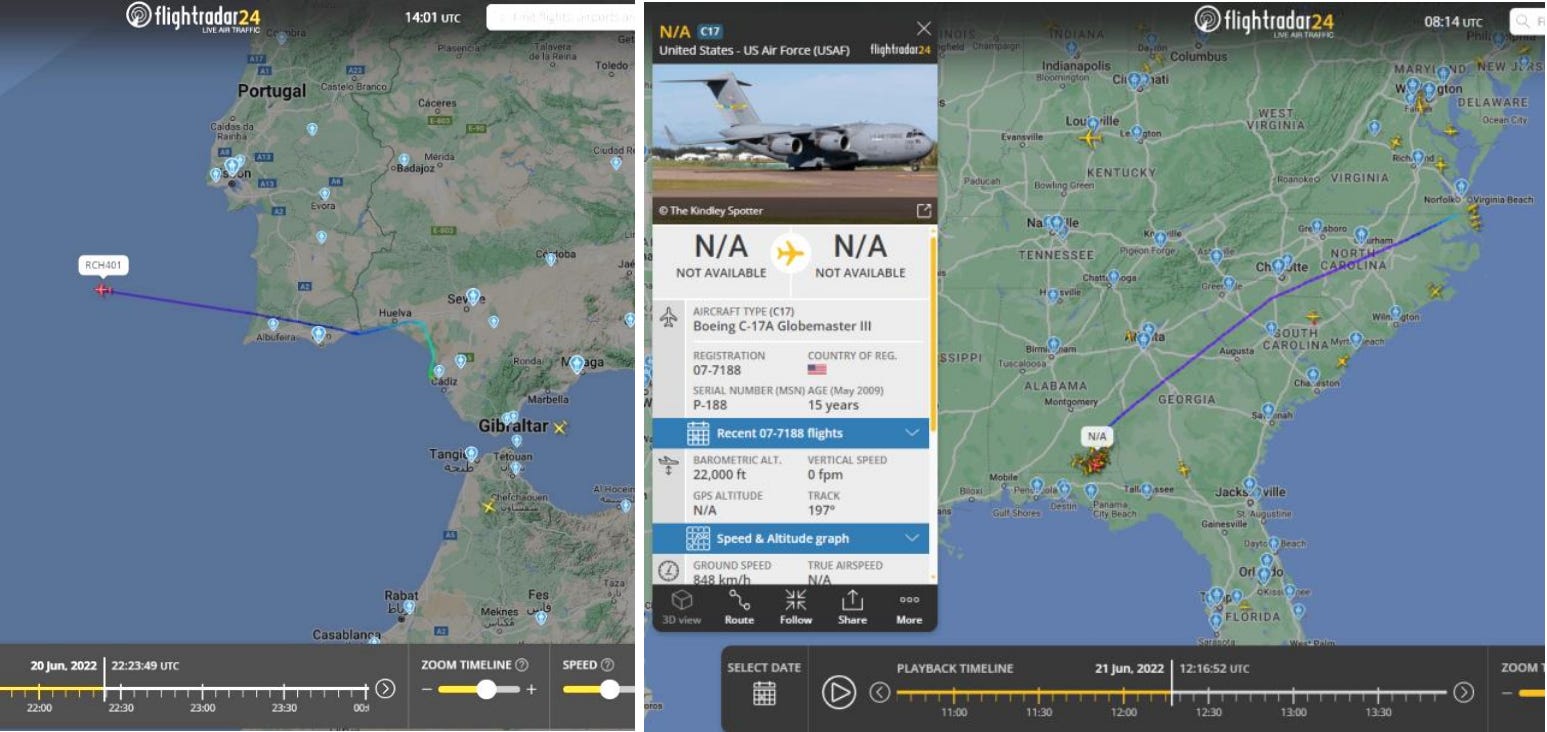Click the 848 km/h ground speed value
The width and height of the screenshot is (1547, 732).
pos(724,580)
